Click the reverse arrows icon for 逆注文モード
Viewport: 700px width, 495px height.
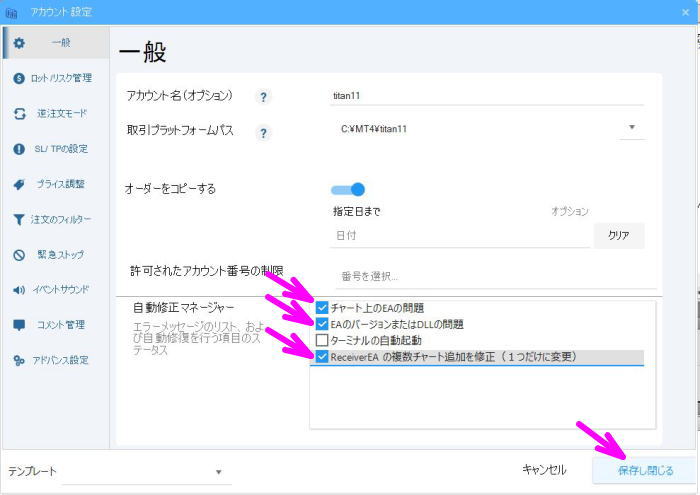pos(19,113)
